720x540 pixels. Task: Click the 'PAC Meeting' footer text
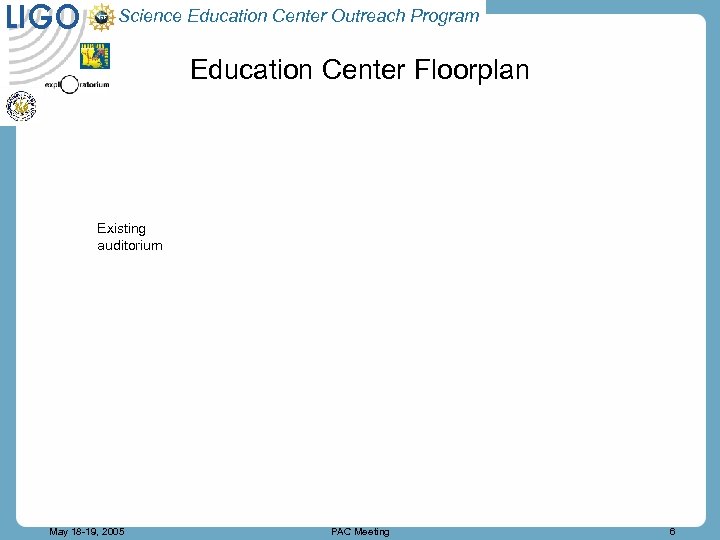360,532
